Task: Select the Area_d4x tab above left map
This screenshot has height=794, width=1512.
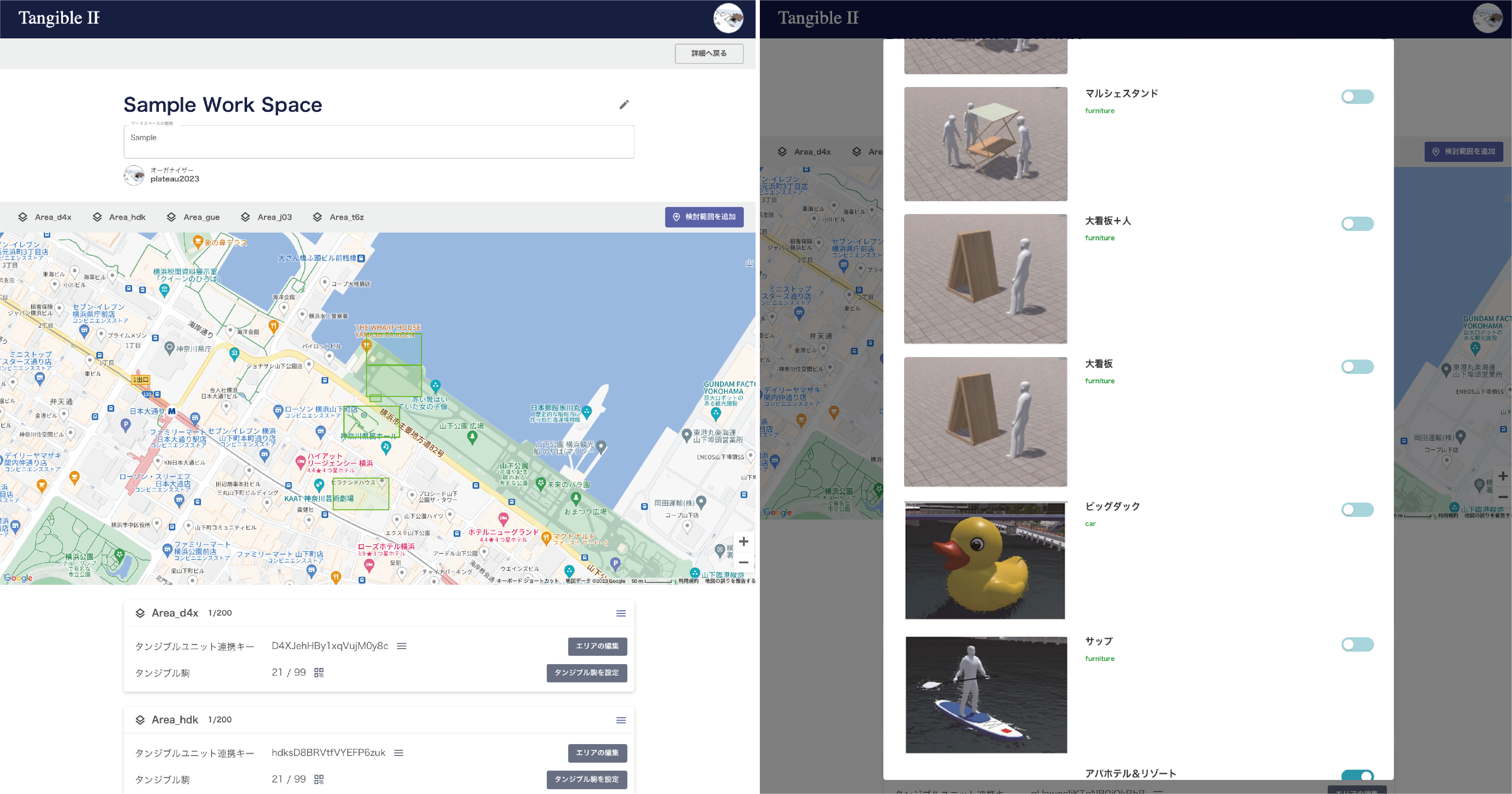Action: pyautogui.click(x=45, y=217)
